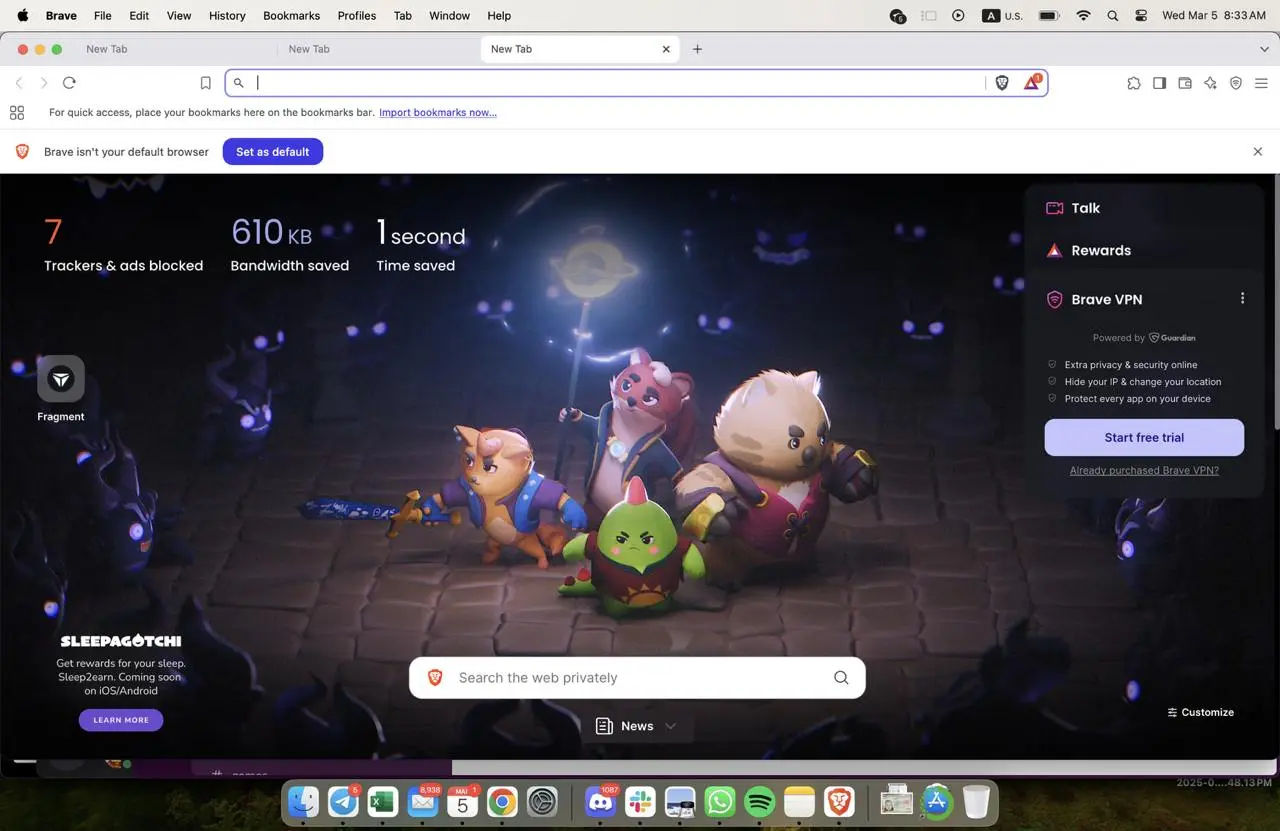Click the Trackers & ads blocked stat
1280x831 pixels.
click(123, 245)
